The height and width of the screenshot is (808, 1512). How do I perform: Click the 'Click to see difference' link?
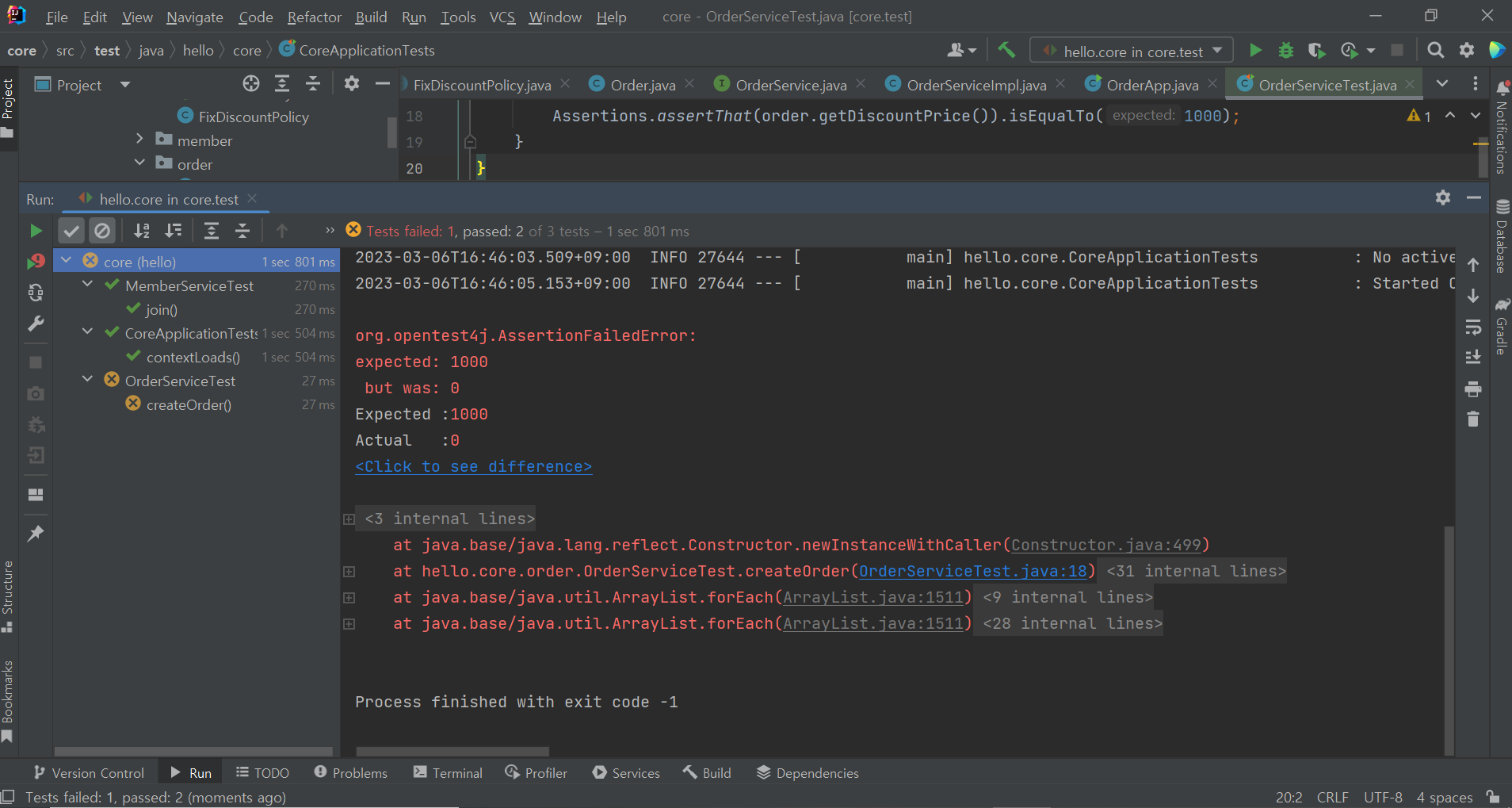point(473,467)
